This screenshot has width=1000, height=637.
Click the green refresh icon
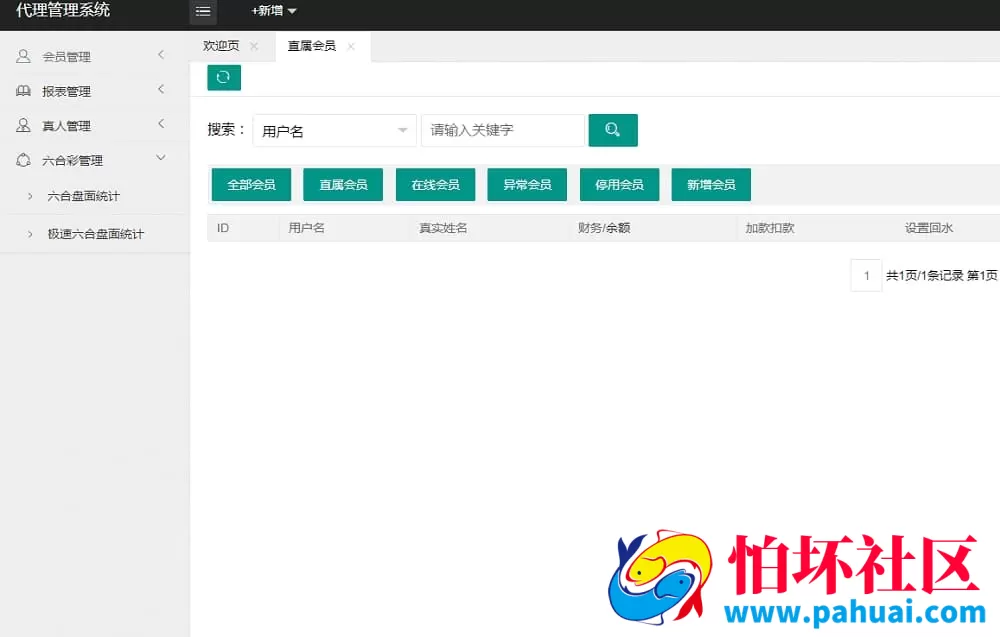[223, 77]
